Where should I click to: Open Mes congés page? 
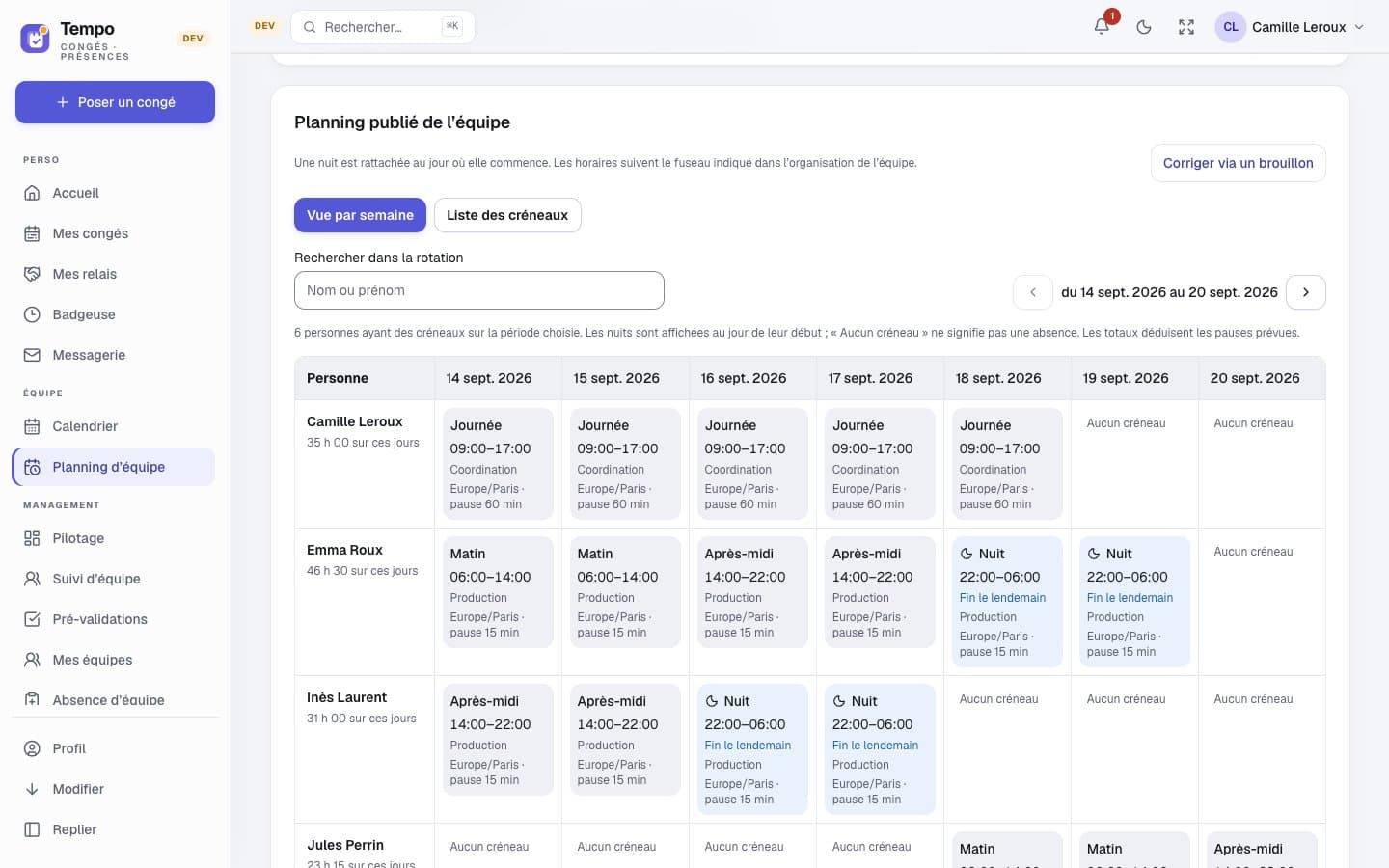115,233
